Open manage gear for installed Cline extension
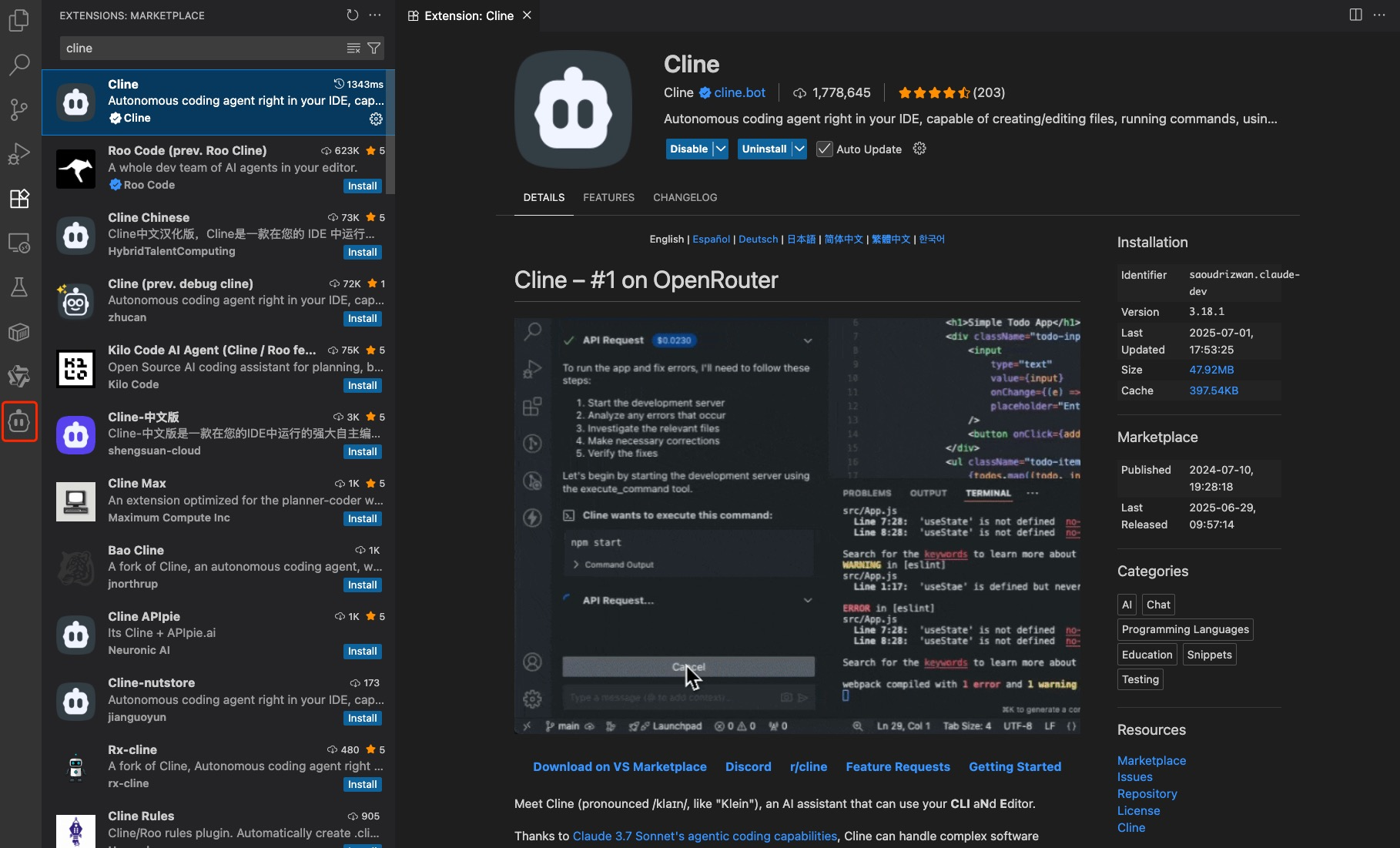This screenshot has width=1400, height=848. tap(376, 119)
